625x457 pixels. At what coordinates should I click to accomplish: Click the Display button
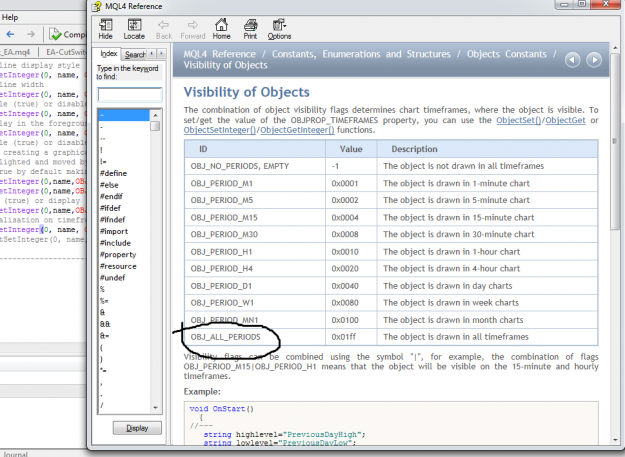click(137, 428)
